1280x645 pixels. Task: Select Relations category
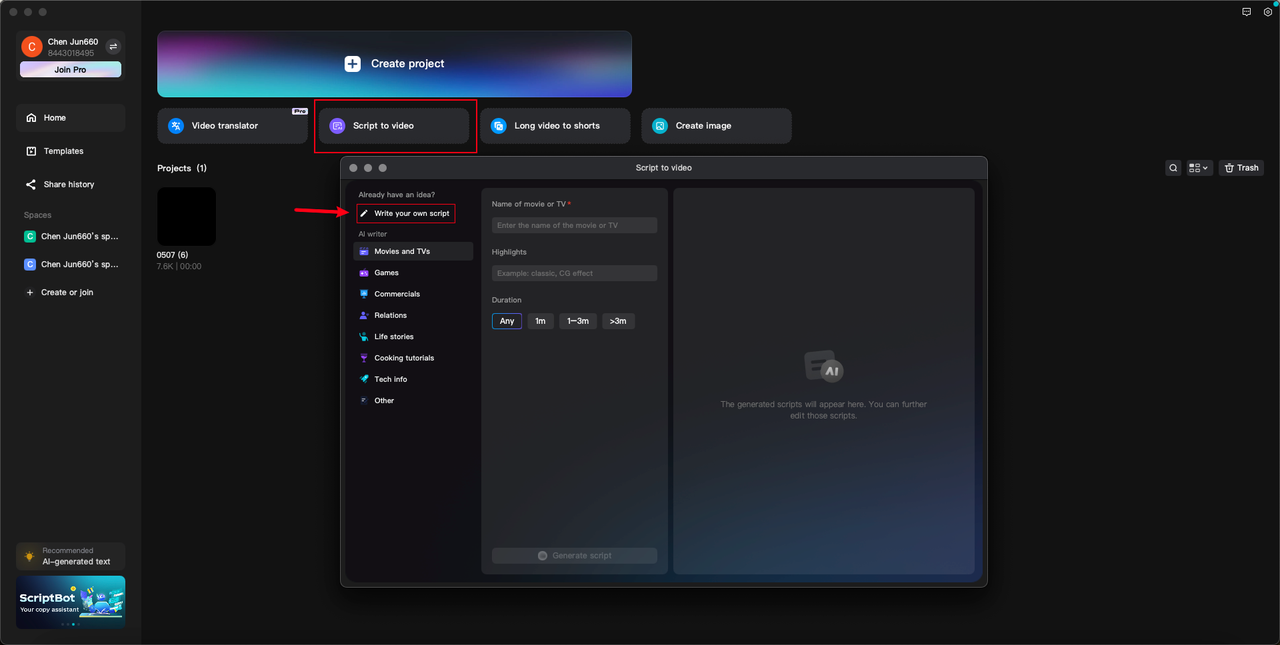[x=413, y=315]
